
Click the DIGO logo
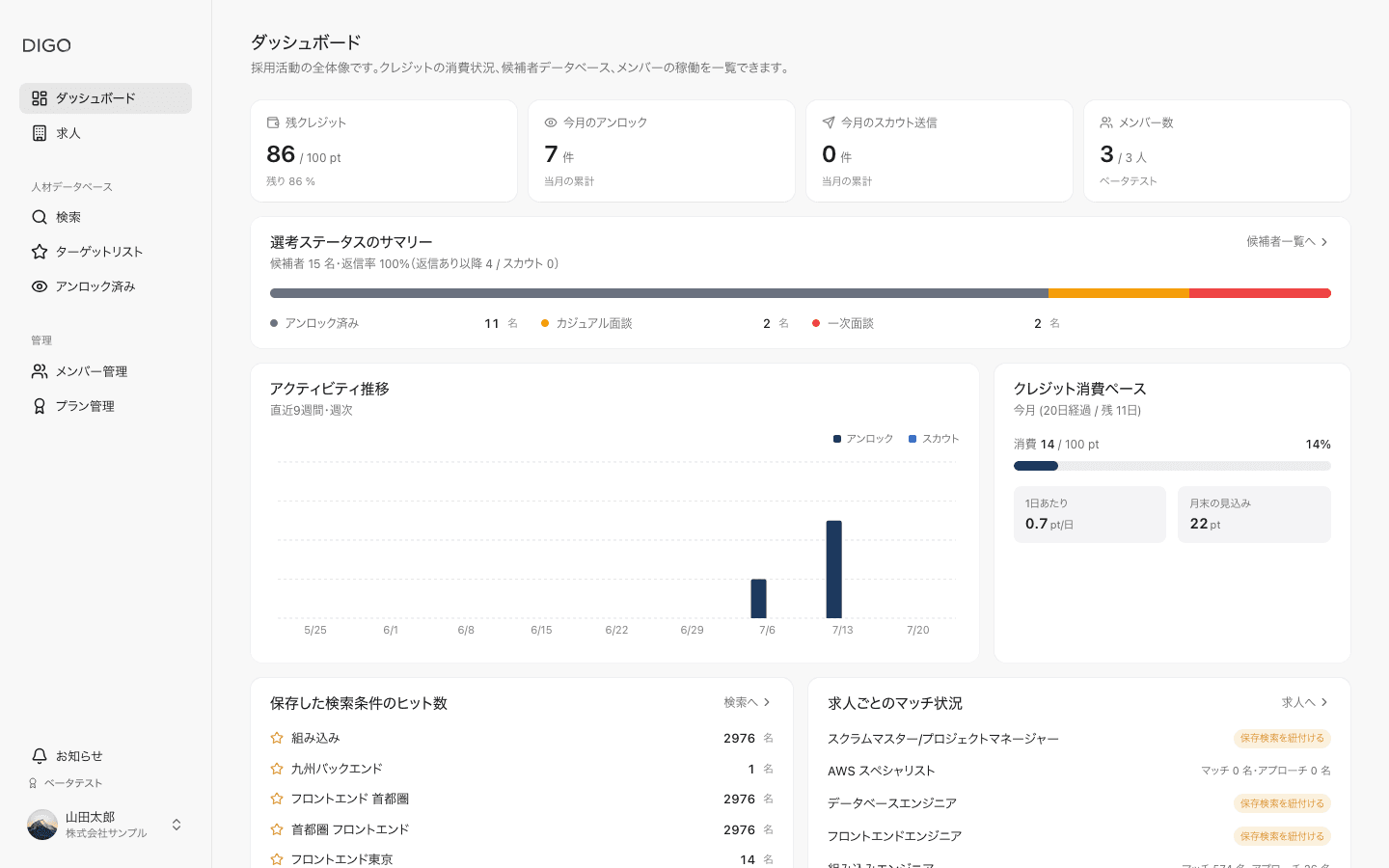pyautogui.click(x=46, y=45)
